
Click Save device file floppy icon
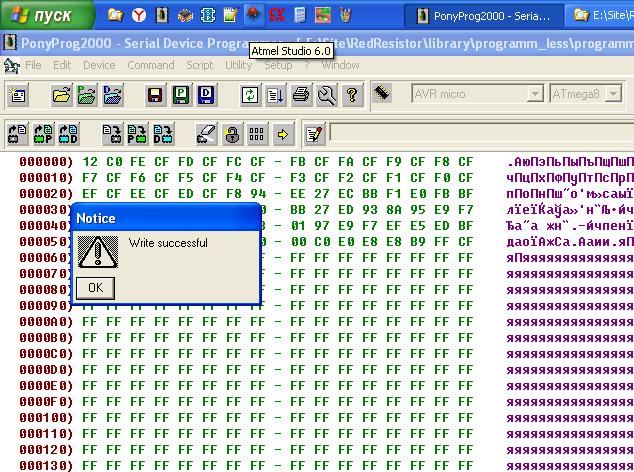[155, 96]
